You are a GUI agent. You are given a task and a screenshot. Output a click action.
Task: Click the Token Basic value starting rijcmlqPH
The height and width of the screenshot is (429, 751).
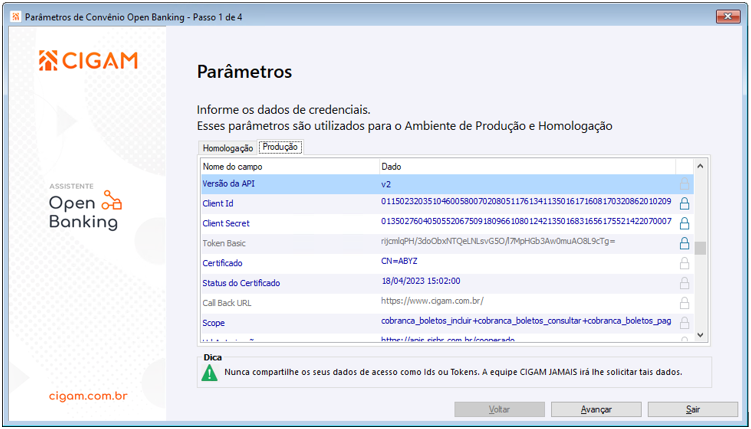498,241
